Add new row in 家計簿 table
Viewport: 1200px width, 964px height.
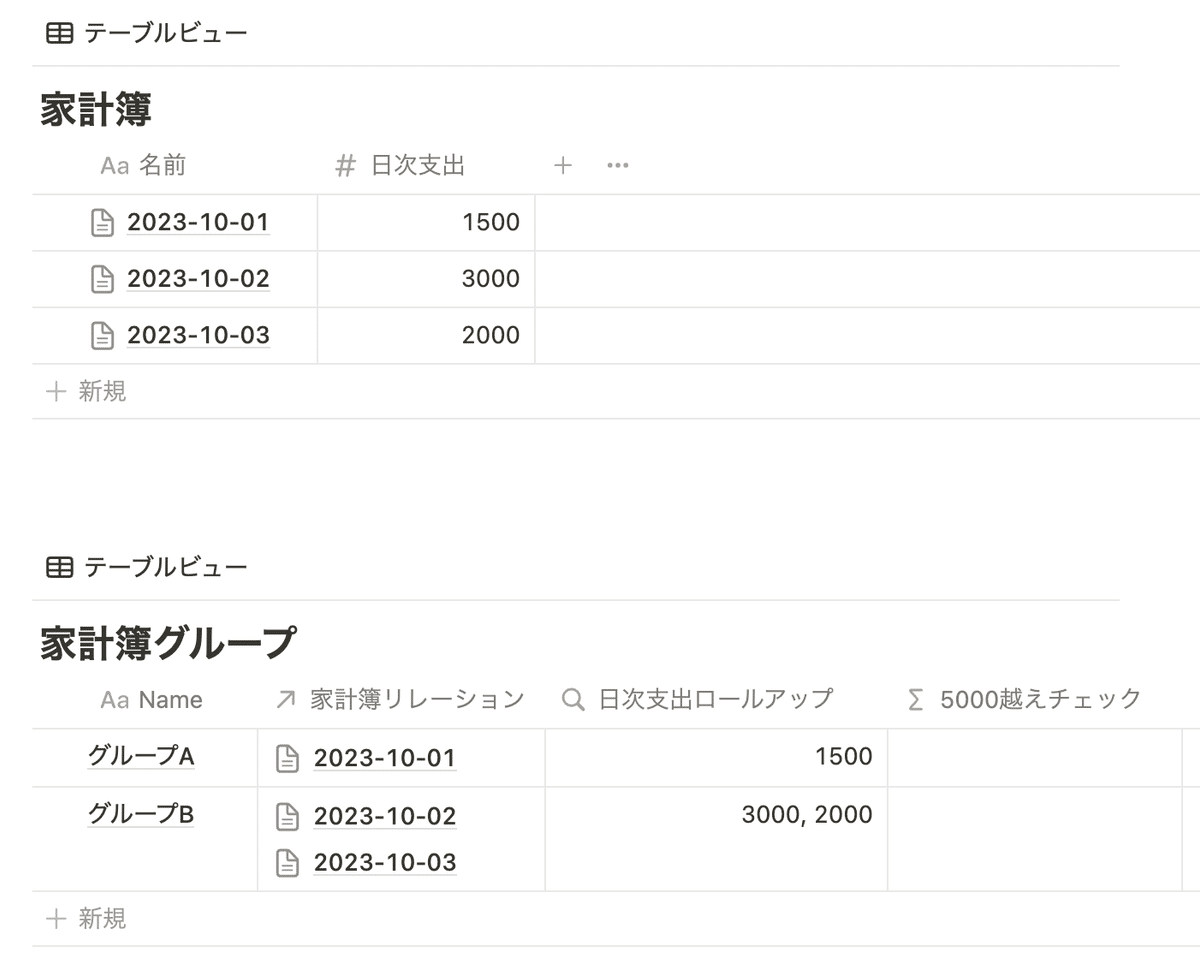point(87,392)
